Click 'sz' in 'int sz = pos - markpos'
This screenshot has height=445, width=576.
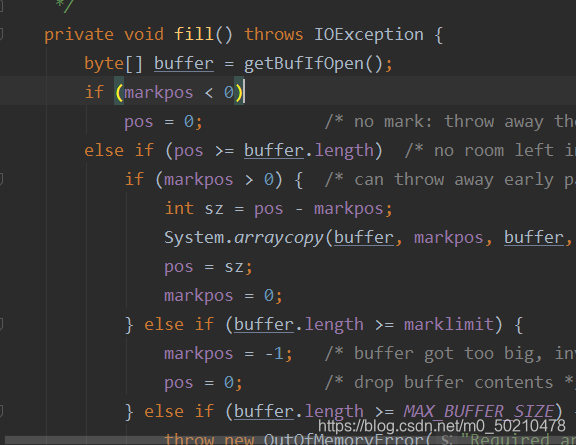coord(214,209)
